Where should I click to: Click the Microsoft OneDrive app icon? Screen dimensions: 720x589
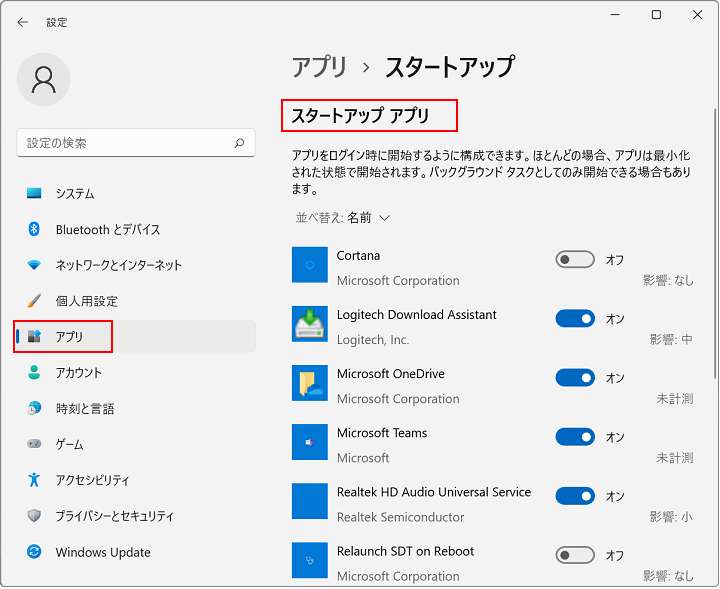[x=310, y=383]
